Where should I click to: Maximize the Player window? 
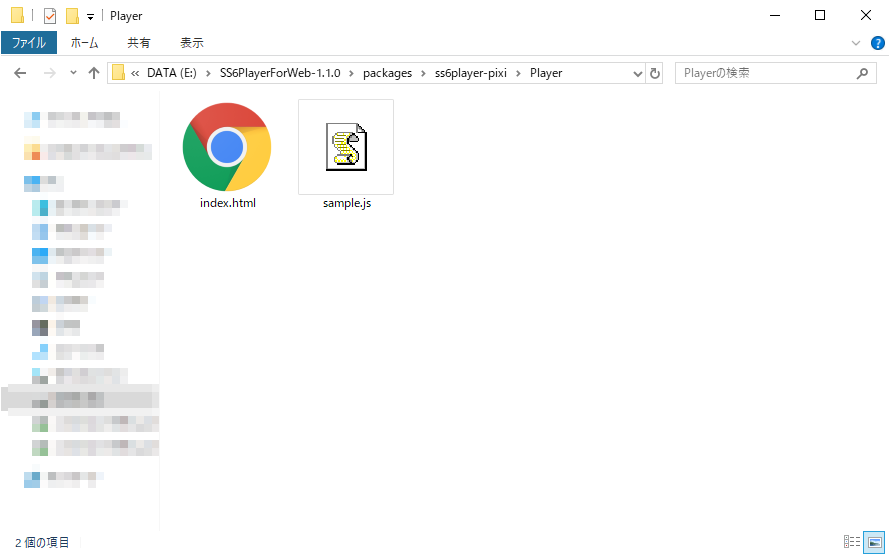(x=820, y=15)
